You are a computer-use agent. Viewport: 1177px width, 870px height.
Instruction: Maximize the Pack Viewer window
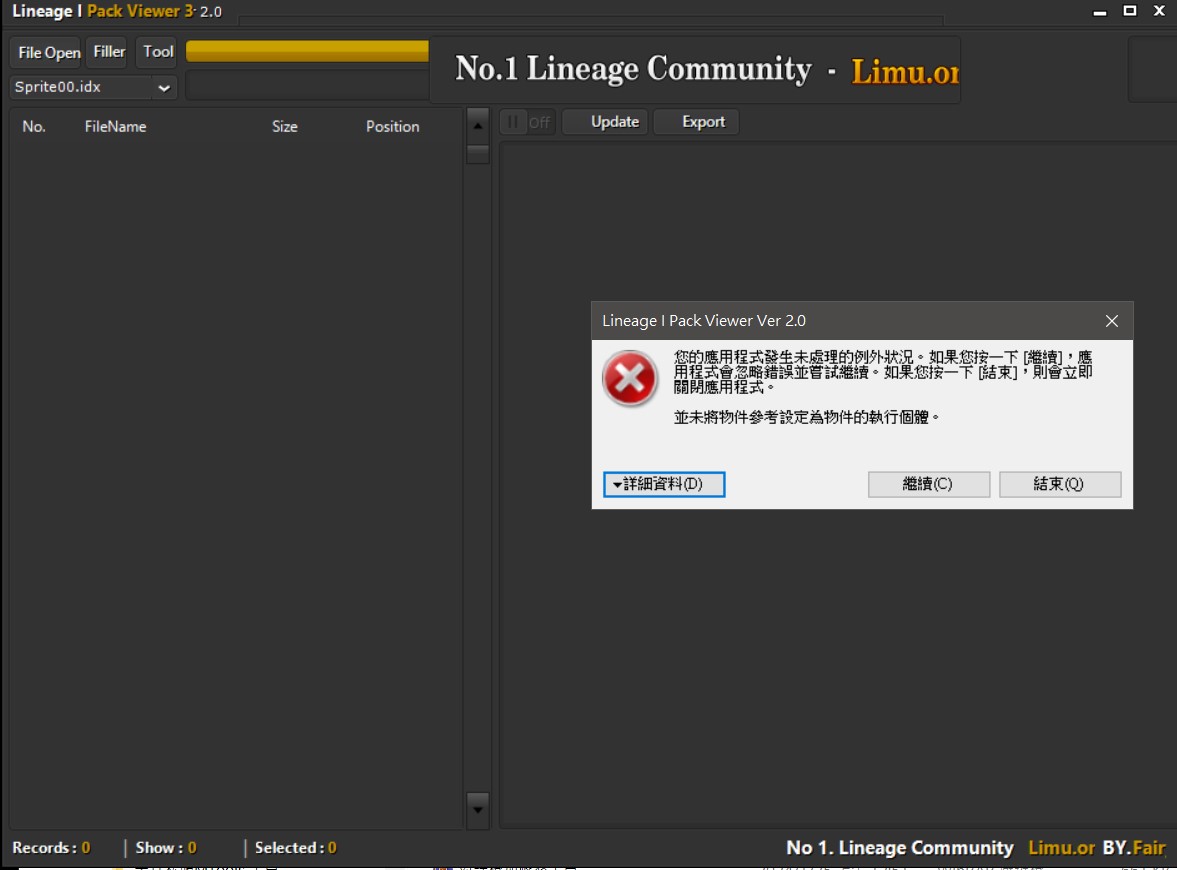tap(1130, 11)
